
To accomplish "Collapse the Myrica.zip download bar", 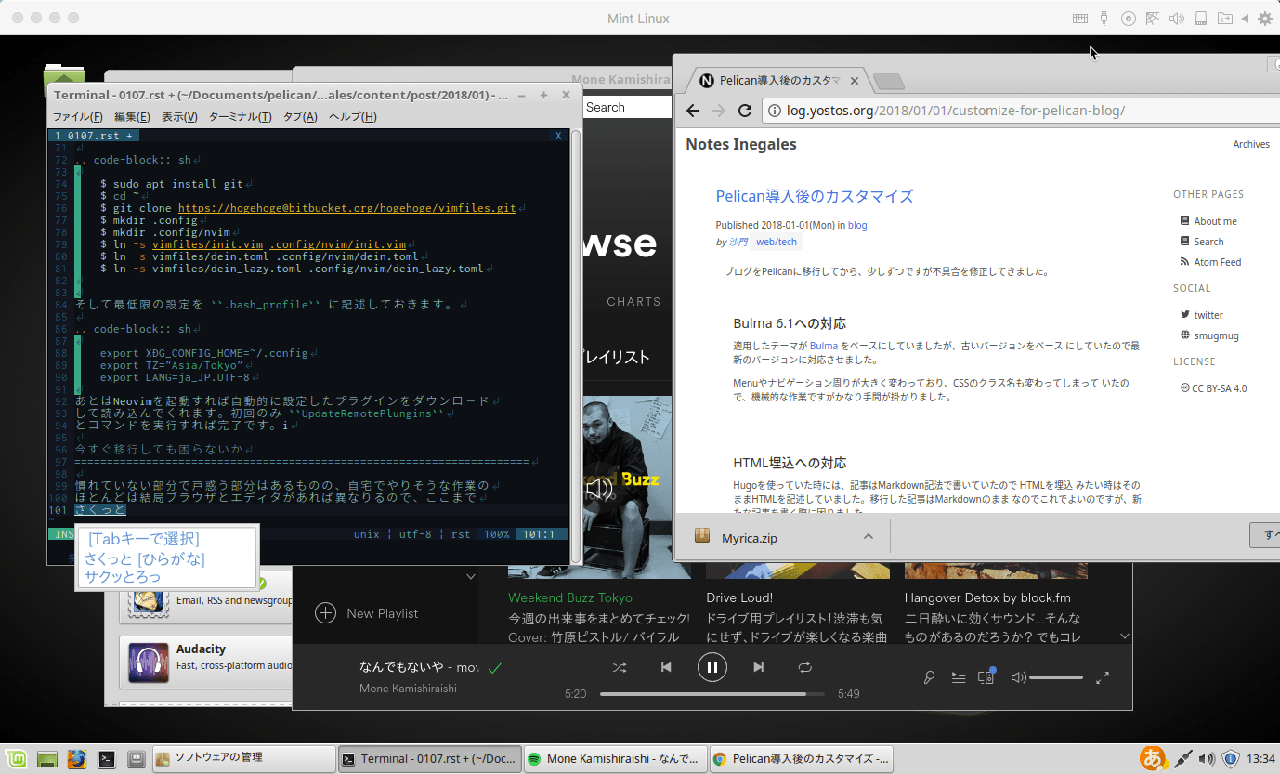I will (x=869, y=536).
